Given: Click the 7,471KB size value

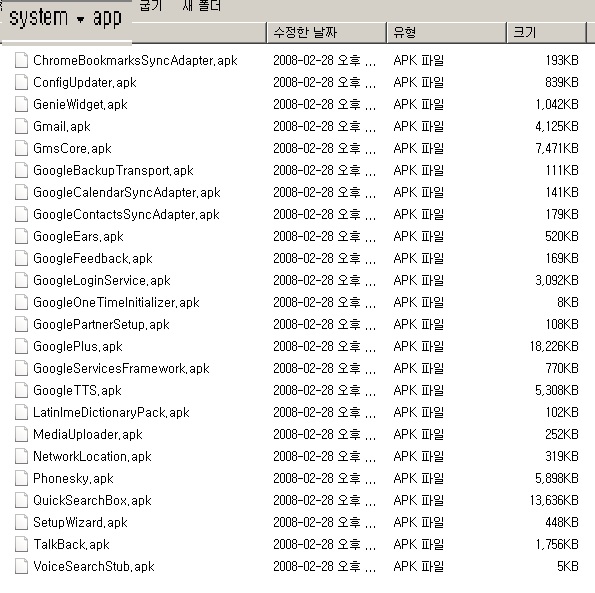Looking at the screenshot, I should [557, 148].
